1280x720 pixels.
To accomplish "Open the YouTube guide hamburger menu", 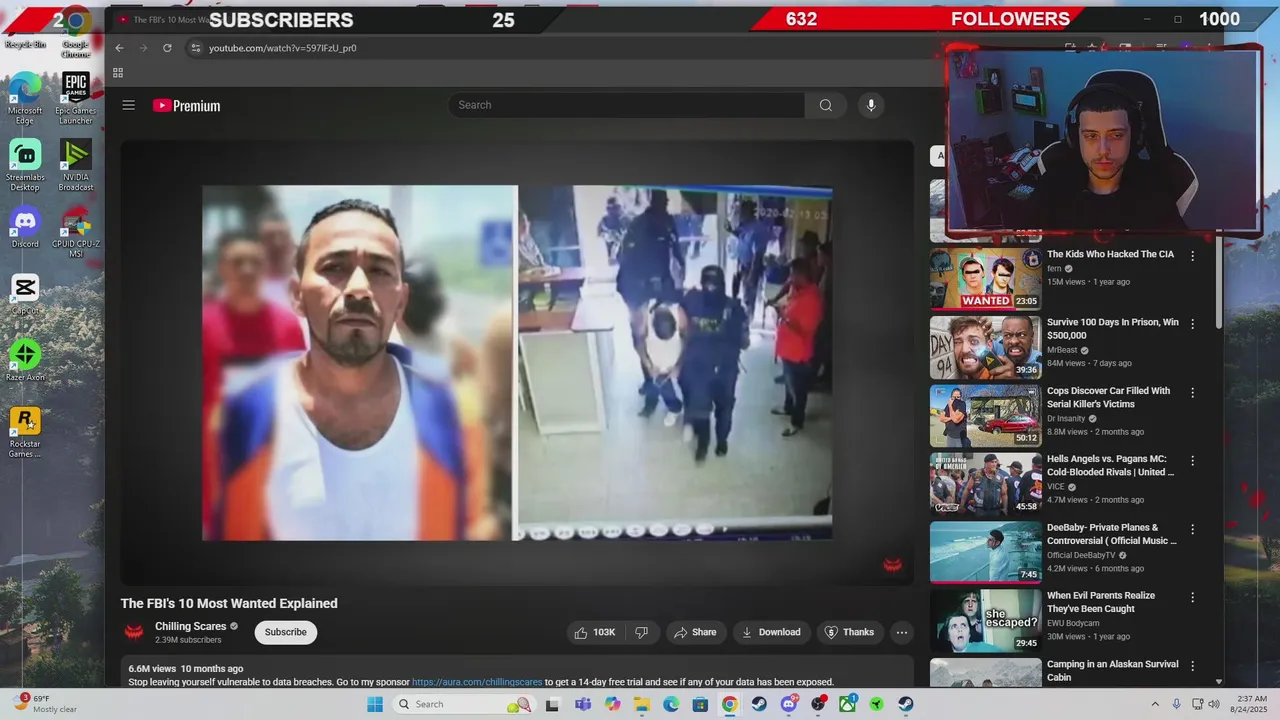I will [x=128, y=105].
